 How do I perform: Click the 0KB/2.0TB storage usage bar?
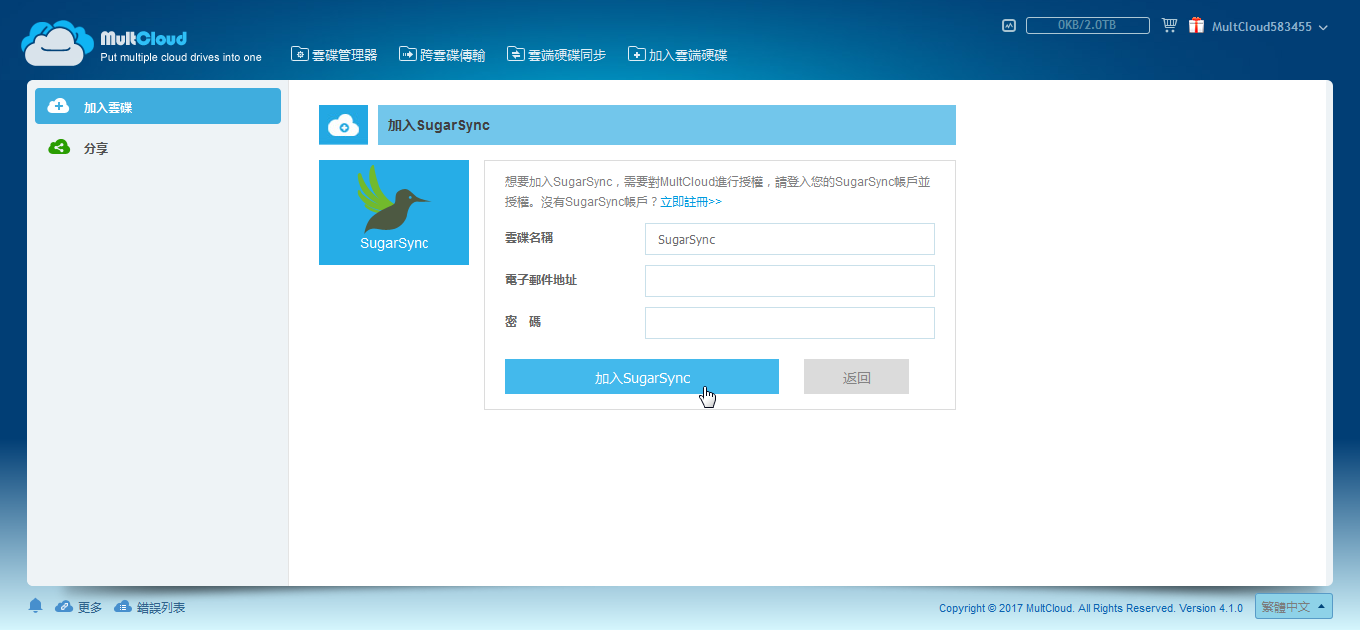[x=1088, y=26]
